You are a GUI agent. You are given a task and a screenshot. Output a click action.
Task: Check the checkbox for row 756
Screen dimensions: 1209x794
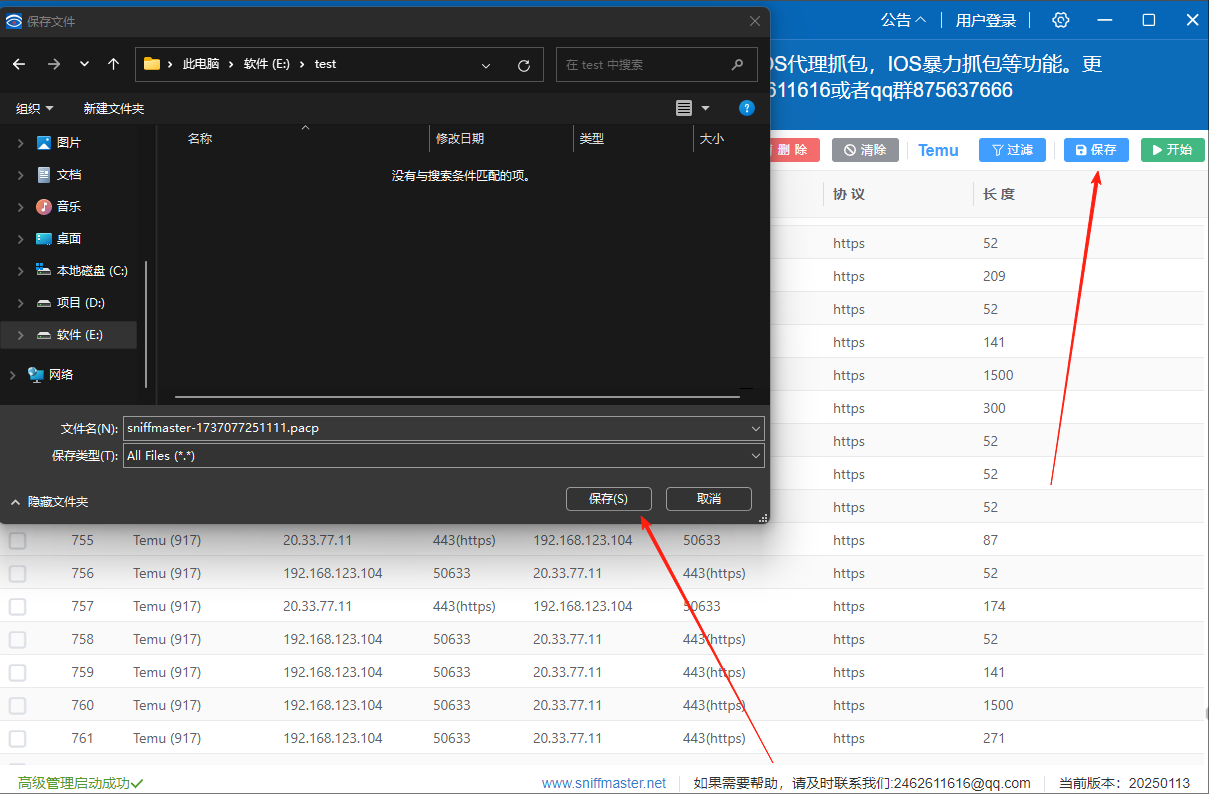[x=18, y=574]
